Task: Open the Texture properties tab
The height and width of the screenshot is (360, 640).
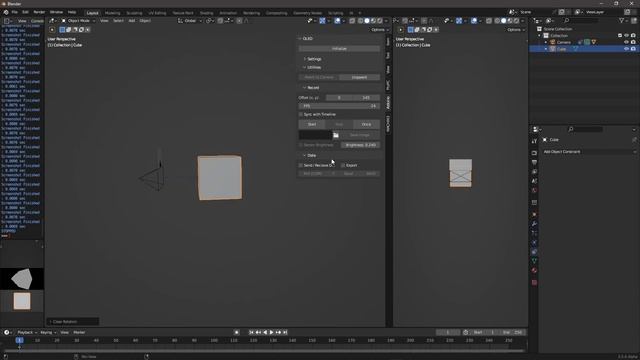Action: pos(534,282)
